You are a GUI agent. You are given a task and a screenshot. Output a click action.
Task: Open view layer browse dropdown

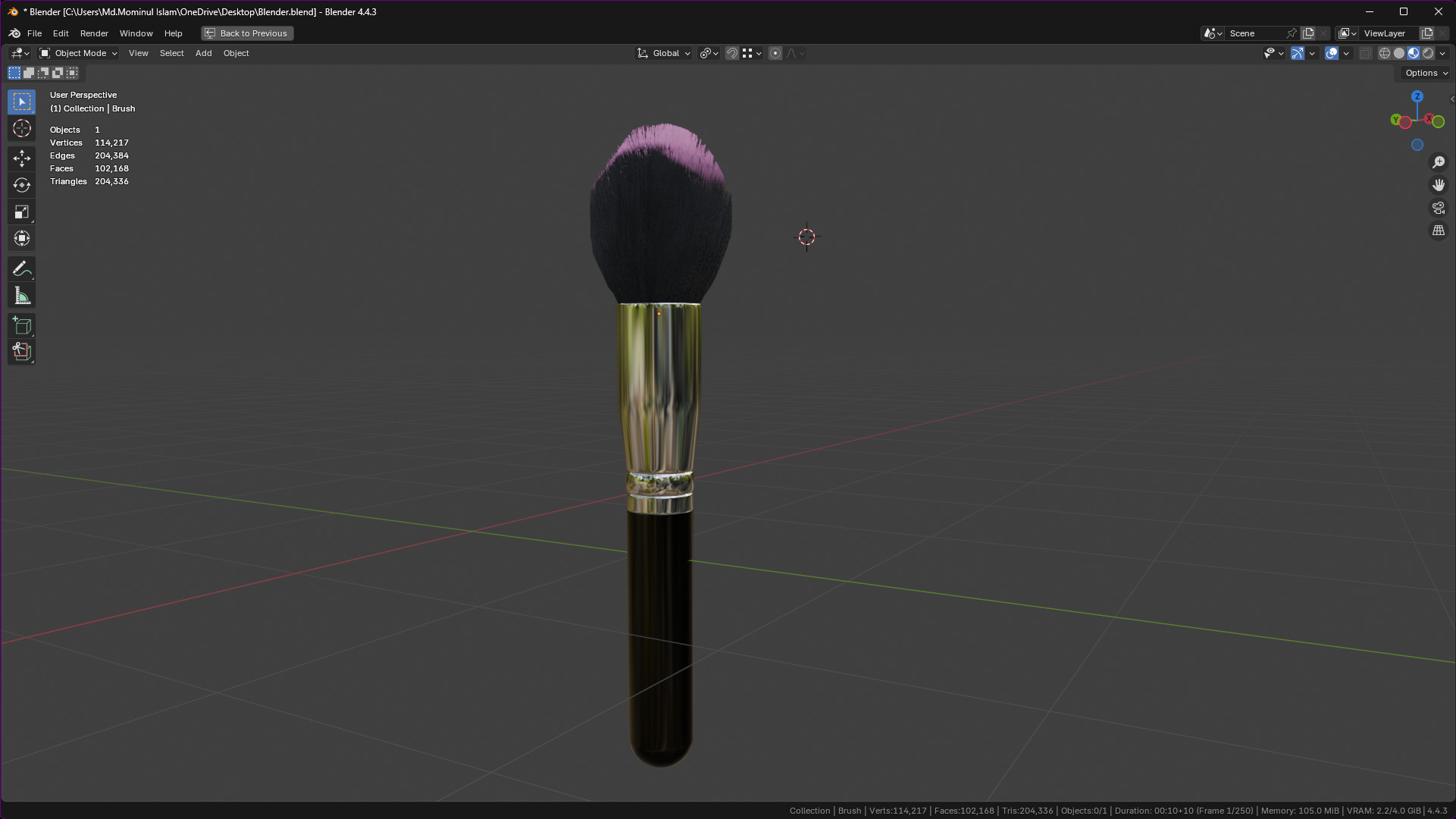1348,33
